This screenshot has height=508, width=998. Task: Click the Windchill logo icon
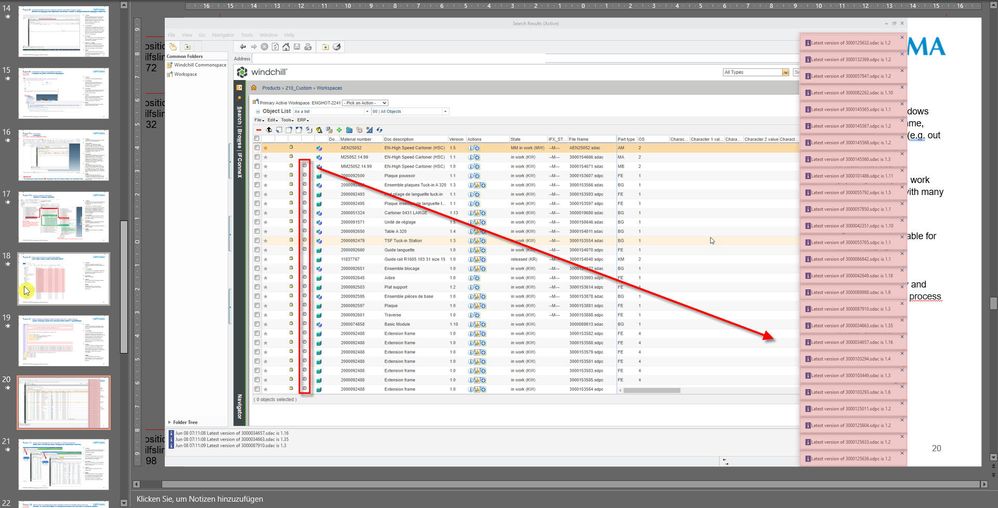[243, 72]
